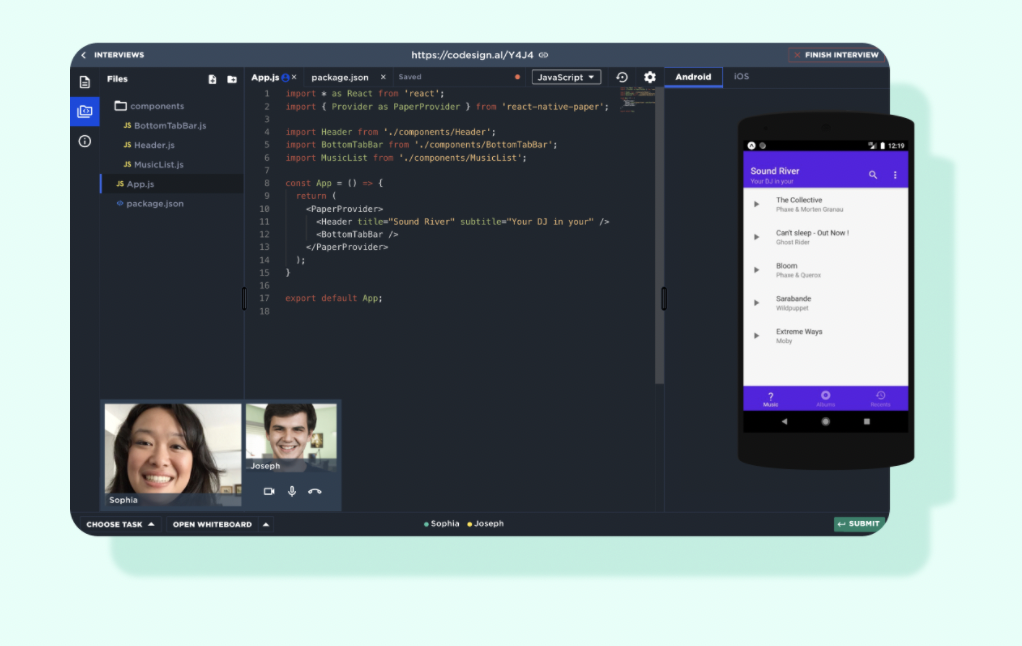Click the 'export default App;' code line
The image size is (1022, 646).
pos(334,298)
